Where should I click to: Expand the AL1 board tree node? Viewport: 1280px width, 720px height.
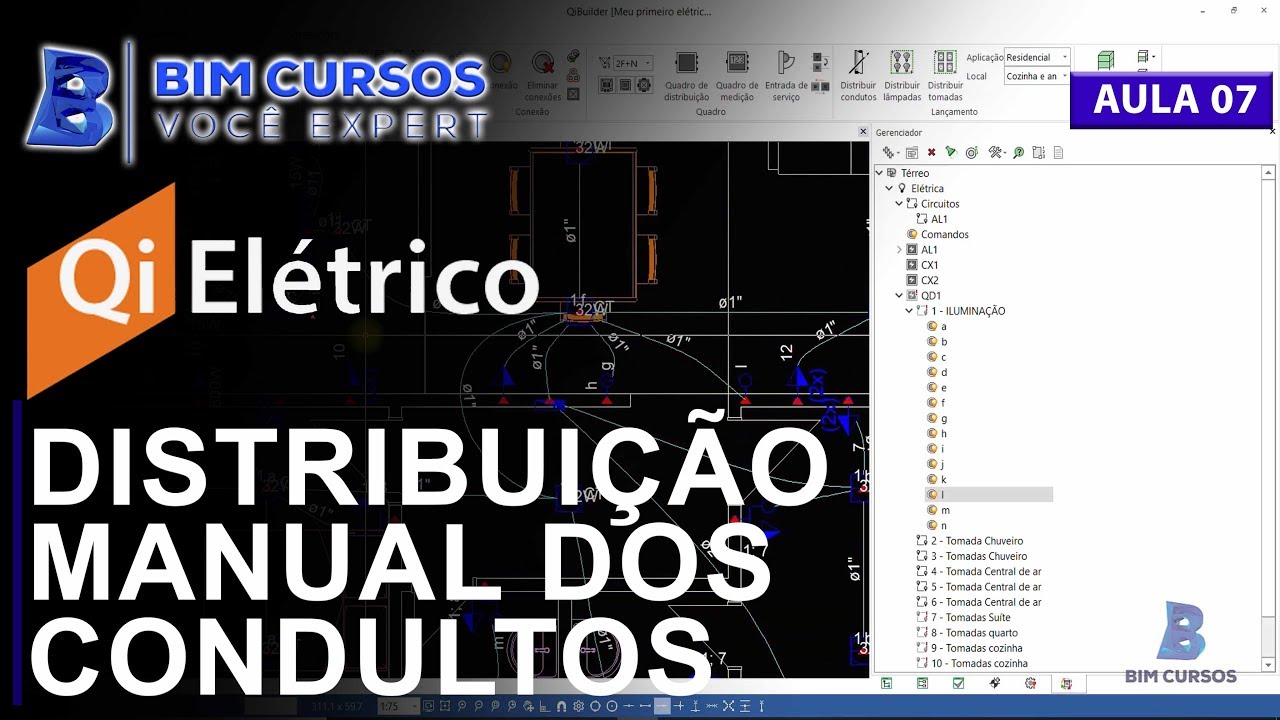(x=899, y=250)
